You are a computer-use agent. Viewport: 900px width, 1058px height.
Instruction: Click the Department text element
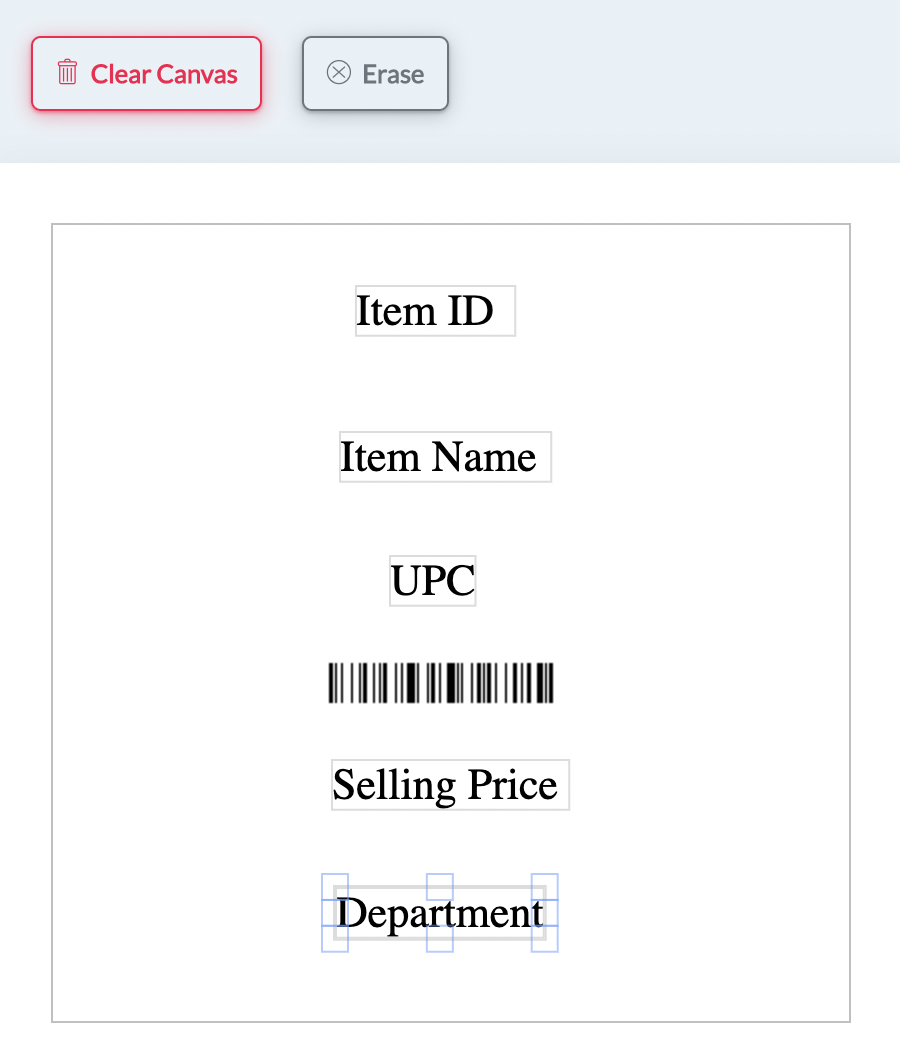tap(440, 913)
